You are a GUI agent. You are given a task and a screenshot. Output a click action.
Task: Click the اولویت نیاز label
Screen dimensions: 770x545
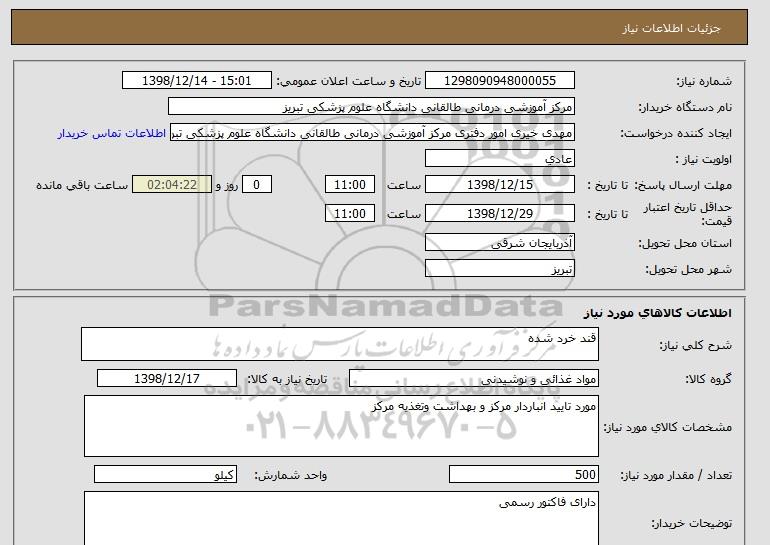(x=704, y=159)
